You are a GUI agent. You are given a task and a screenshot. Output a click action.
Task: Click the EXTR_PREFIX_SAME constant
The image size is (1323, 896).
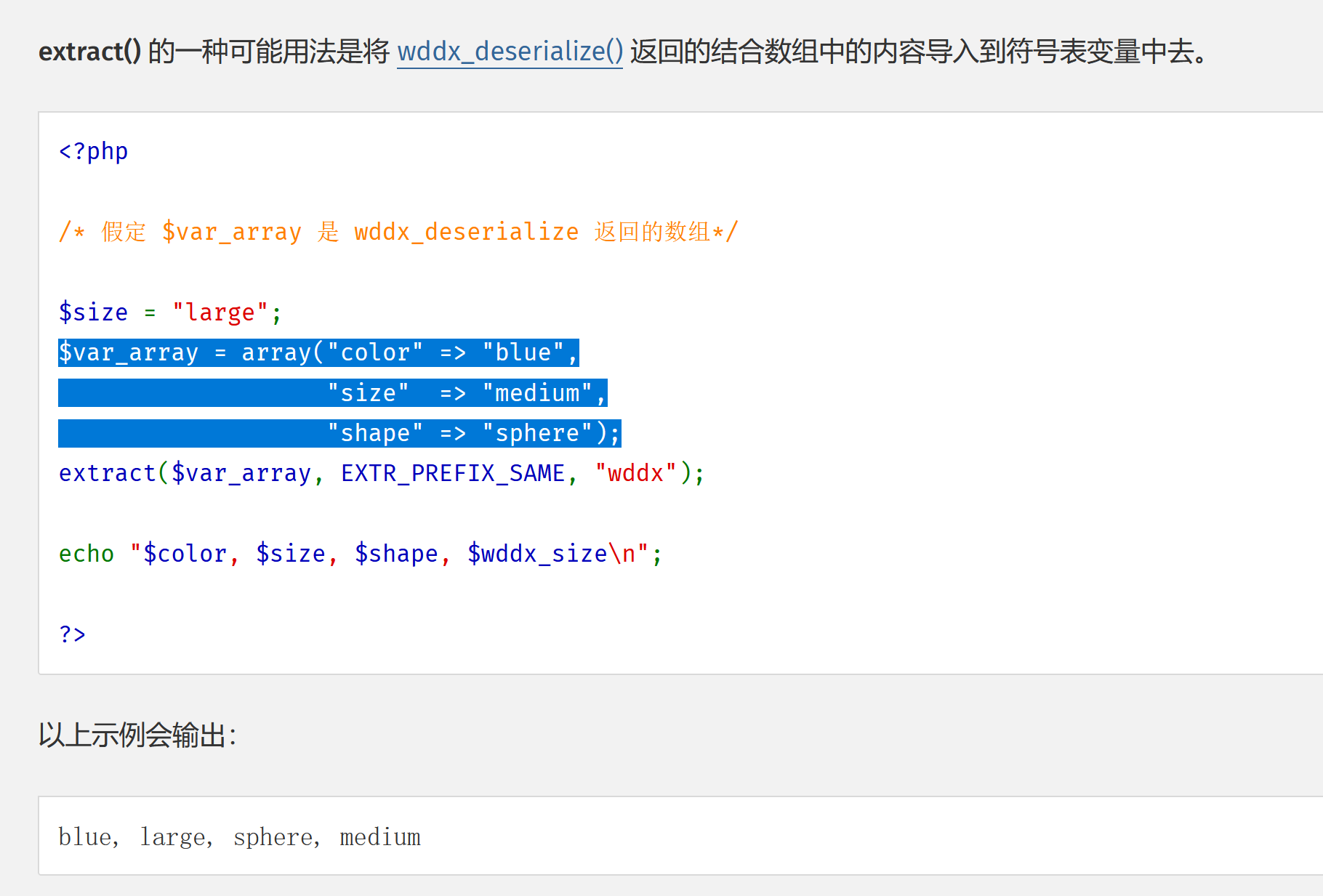453,473
